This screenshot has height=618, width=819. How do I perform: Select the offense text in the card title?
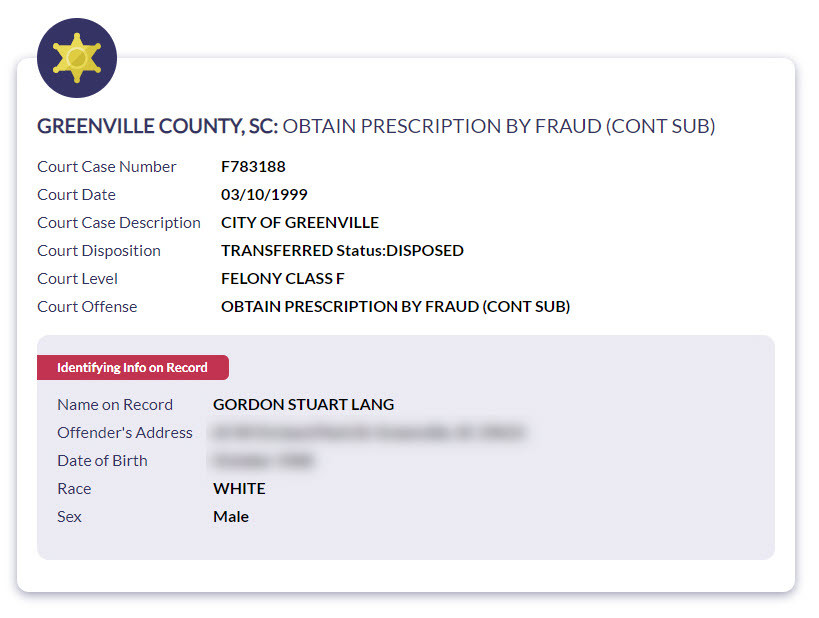(x=499, y=127)
